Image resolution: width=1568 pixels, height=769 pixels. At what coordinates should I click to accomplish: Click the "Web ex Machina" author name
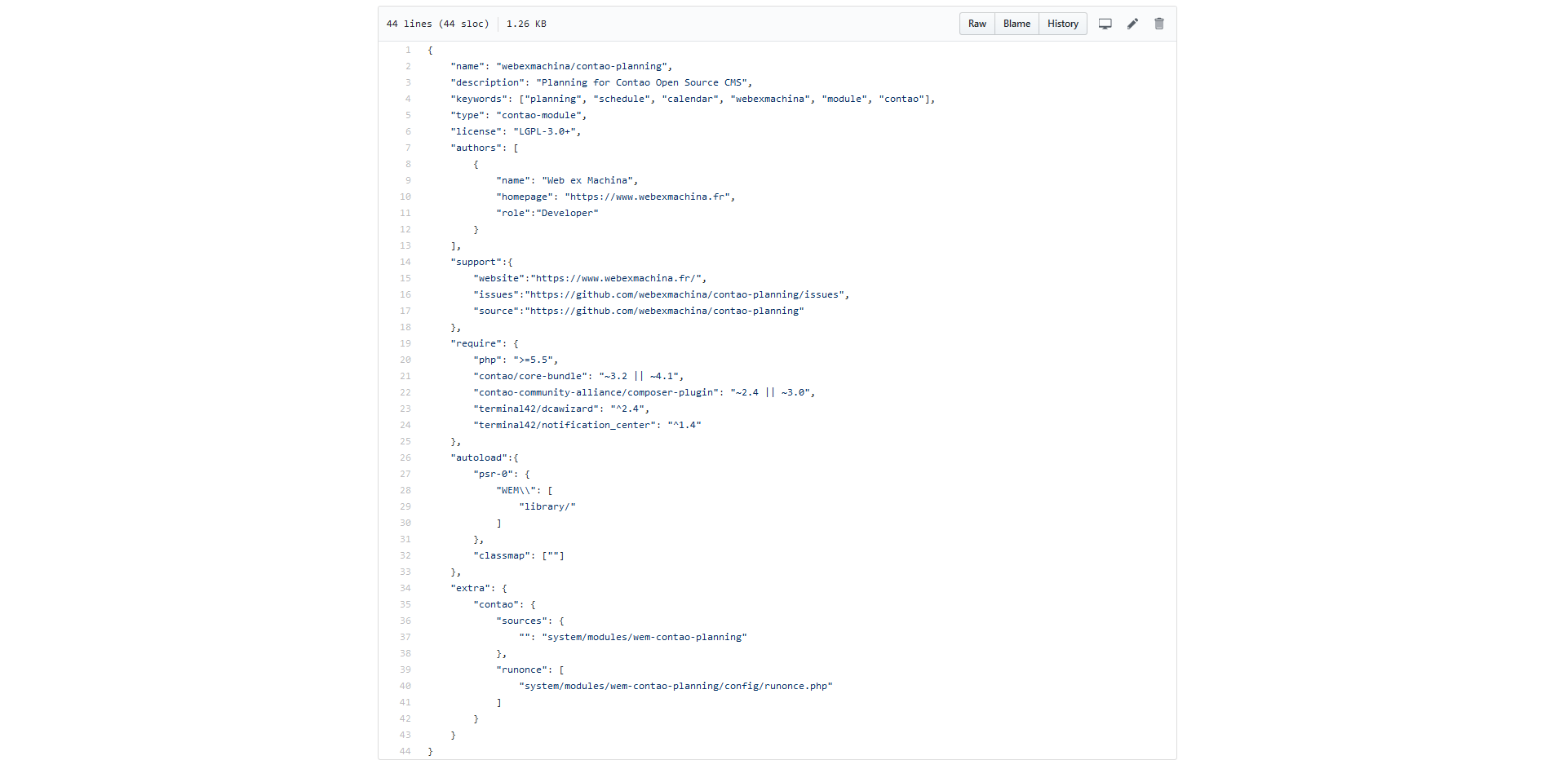point(587,180)
